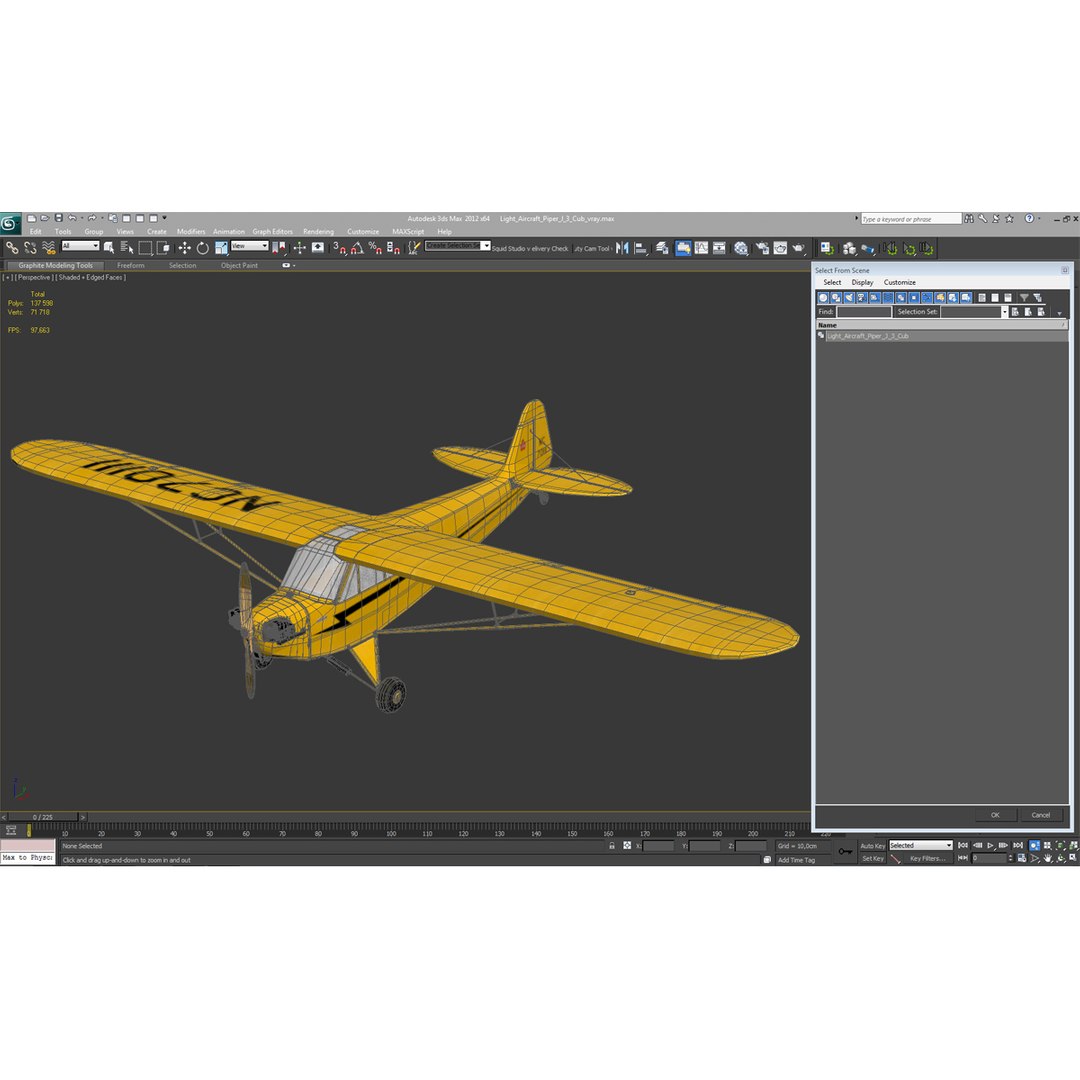
Task: Activate the Select Object tool
Action: [x=109, y=248]
